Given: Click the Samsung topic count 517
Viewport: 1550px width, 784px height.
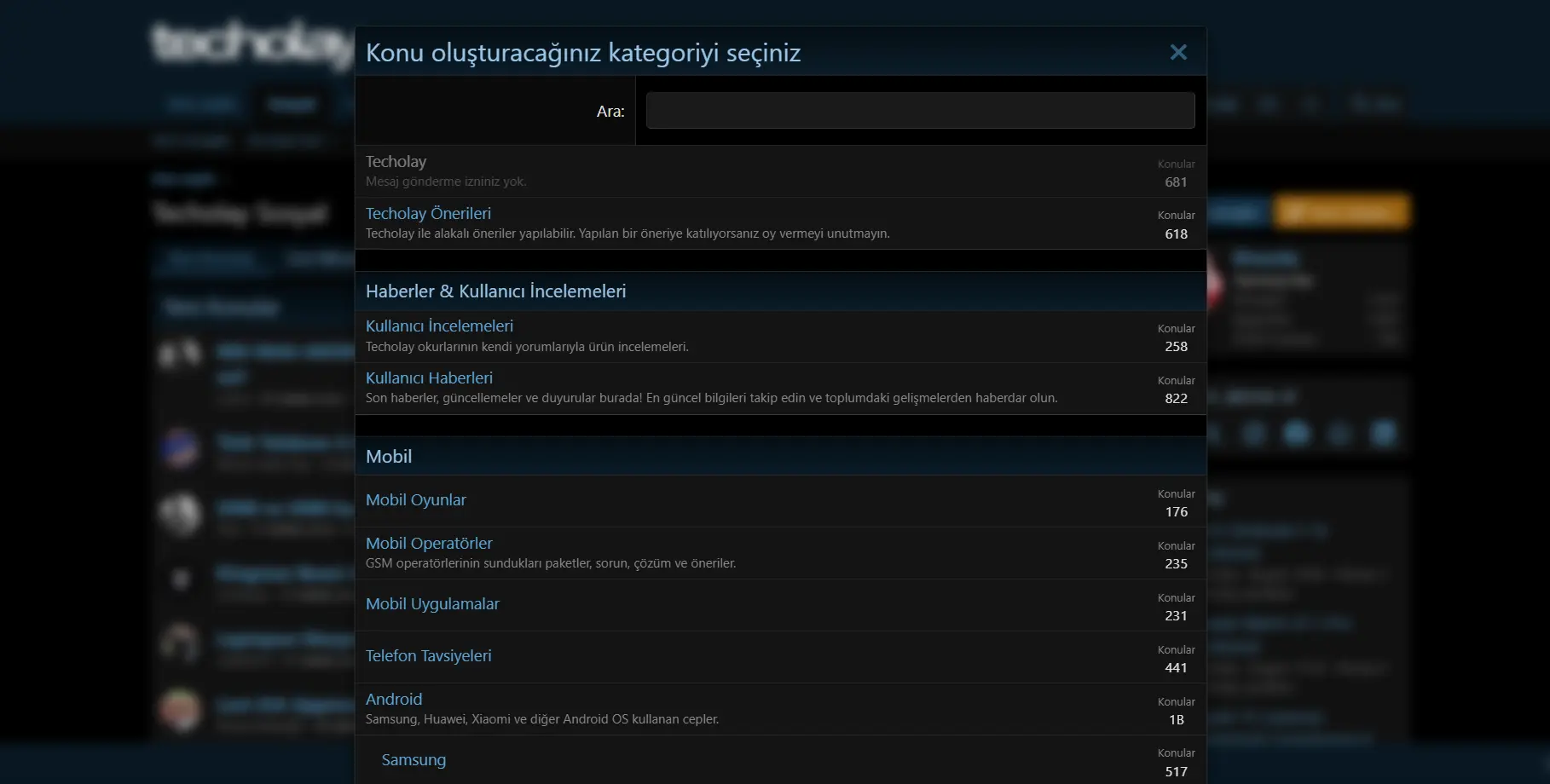Looking at the screenshot, I should point(1176,772).
